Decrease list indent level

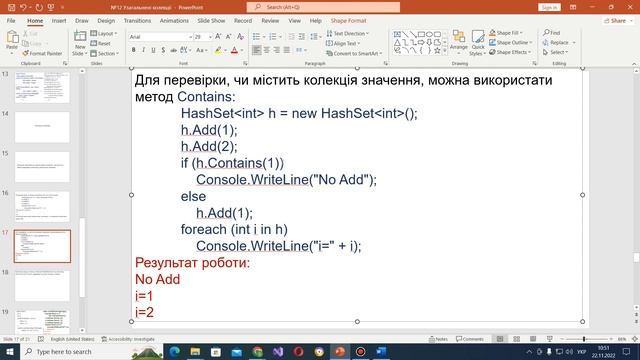click(x=291, y=37)
